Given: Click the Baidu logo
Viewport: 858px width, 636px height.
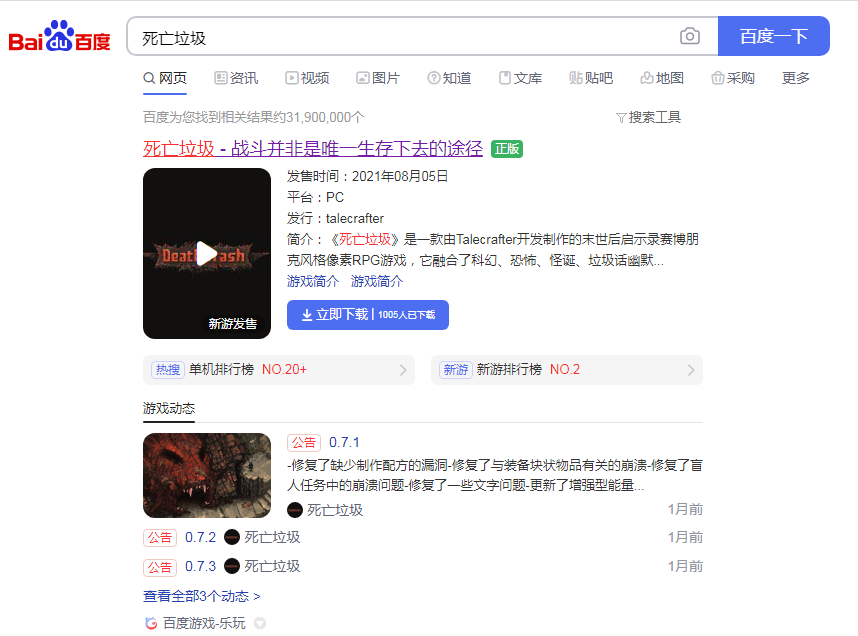Looking at the screenshot, I should (x=59, y=36).
